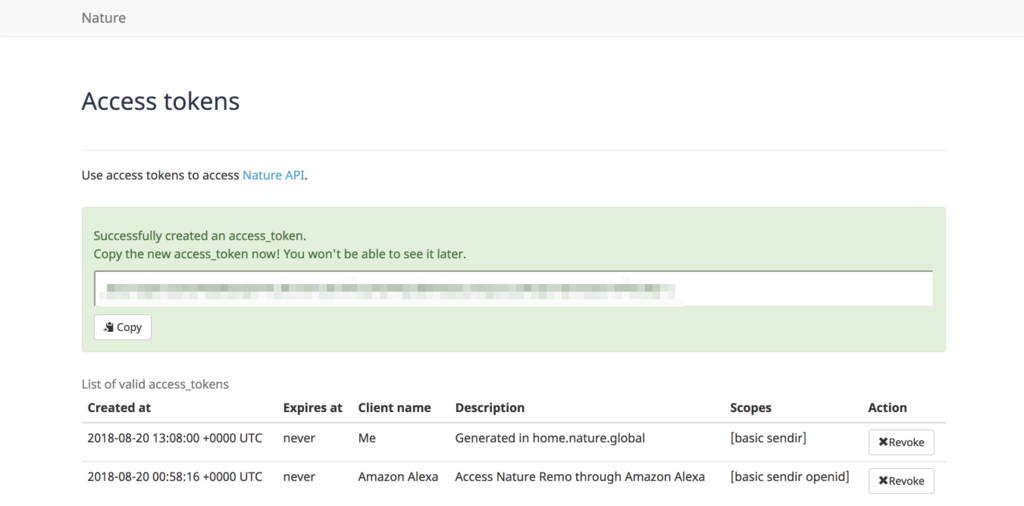Click the Nature brand in top bar
Viewport: 1024px width, 506px height.
tap(104, 18)
